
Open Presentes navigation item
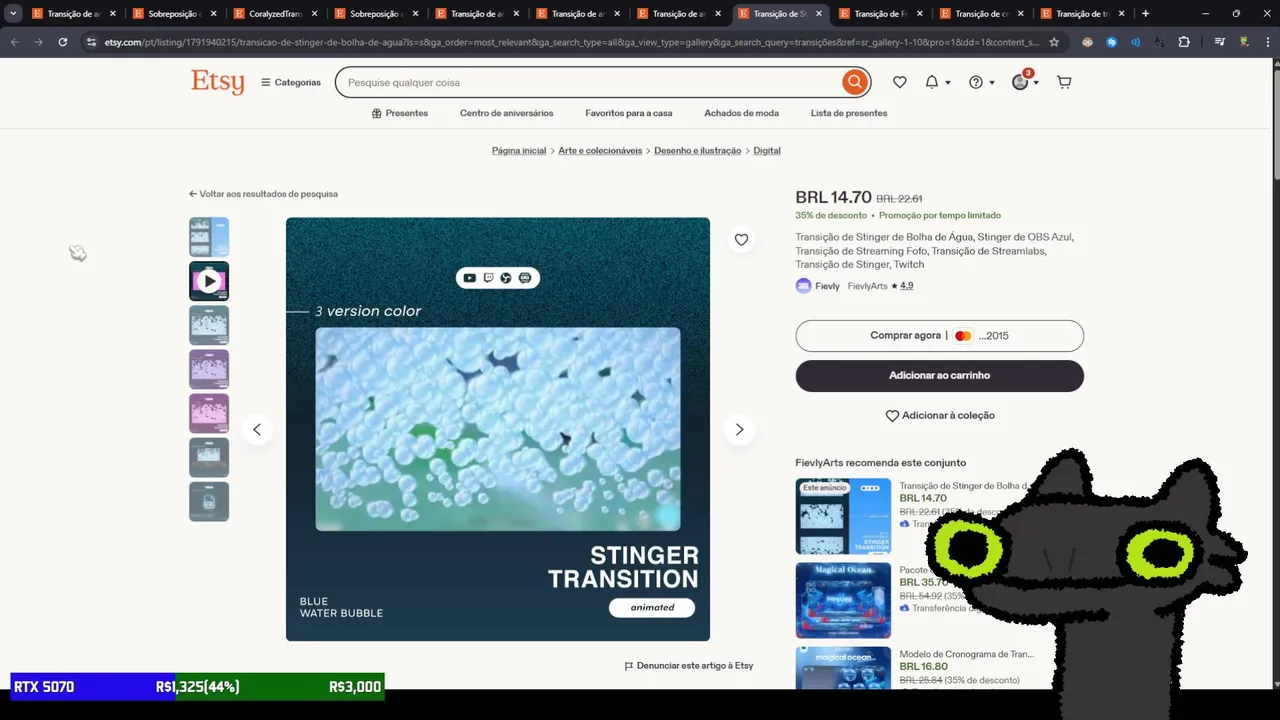tap(400, 113)
